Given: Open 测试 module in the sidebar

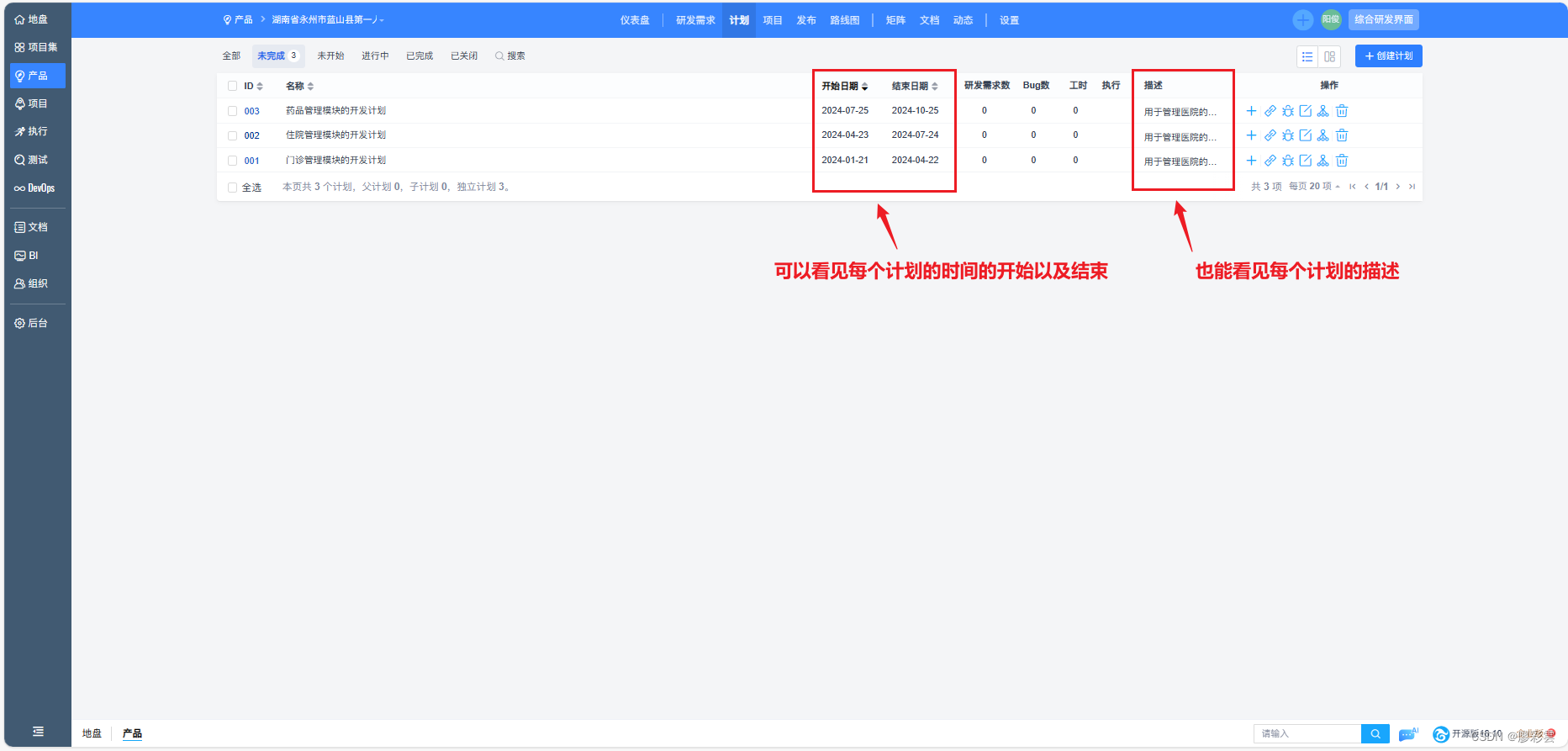Looking at the screenshot, I should 32,160.
